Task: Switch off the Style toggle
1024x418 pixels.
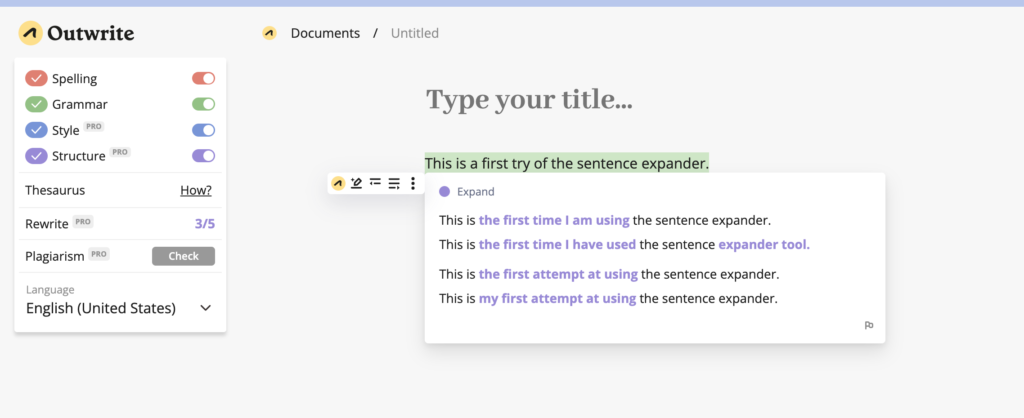Action: tap(203, 130)
